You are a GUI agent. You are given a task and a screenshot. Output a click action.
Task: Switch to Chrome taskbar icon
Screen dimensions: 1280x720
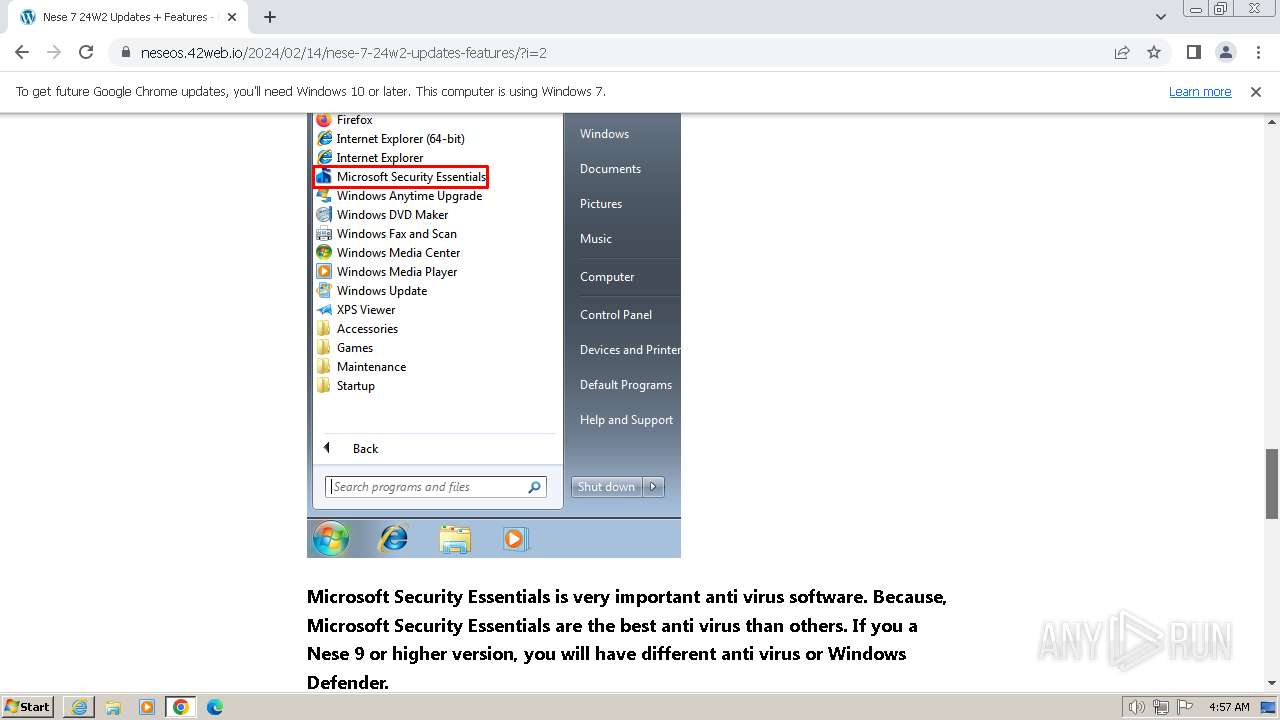pos(181,706)
